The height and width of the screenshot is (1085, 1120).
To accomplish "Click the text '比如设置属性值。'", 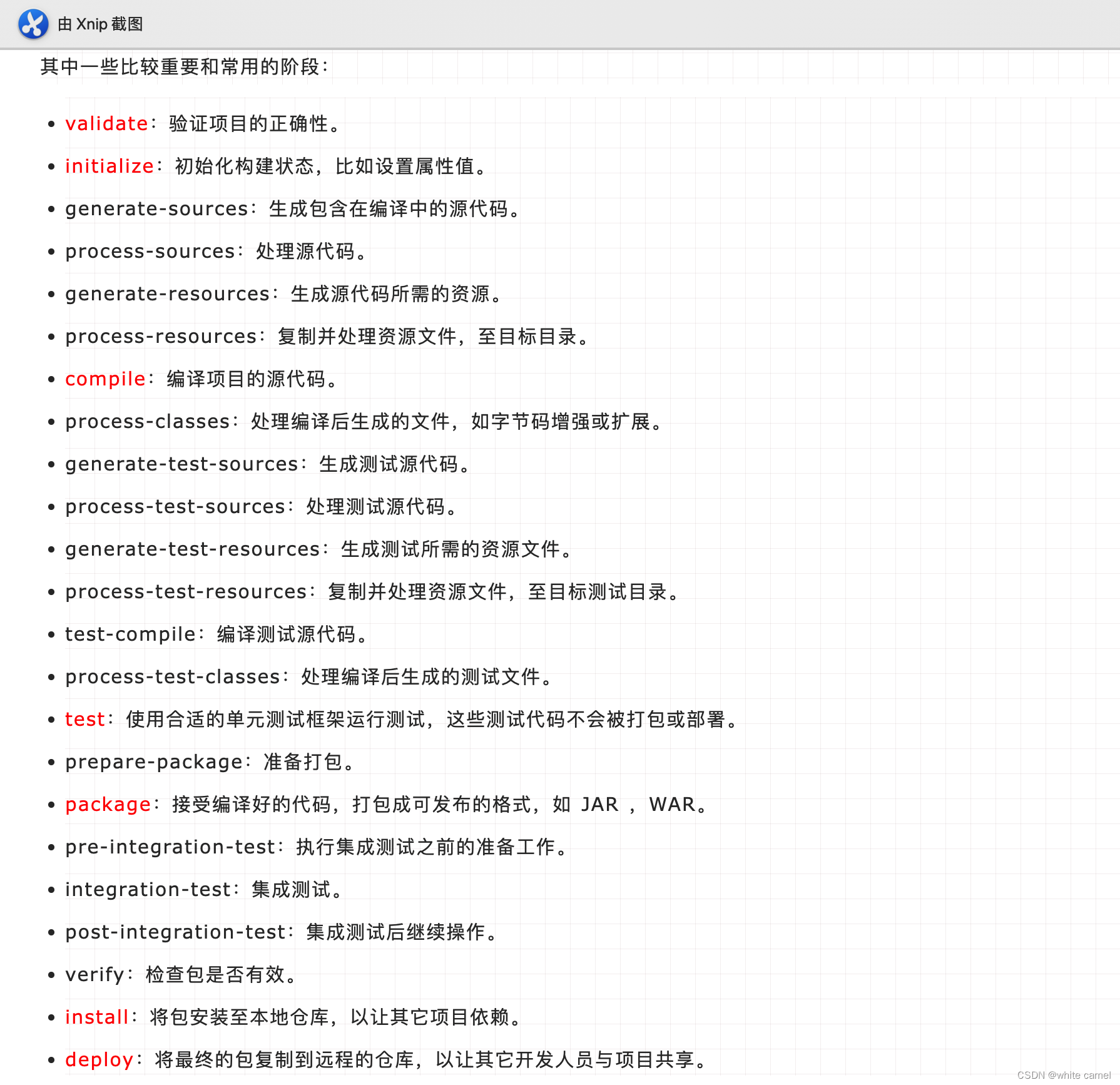I will pos(410,166).
